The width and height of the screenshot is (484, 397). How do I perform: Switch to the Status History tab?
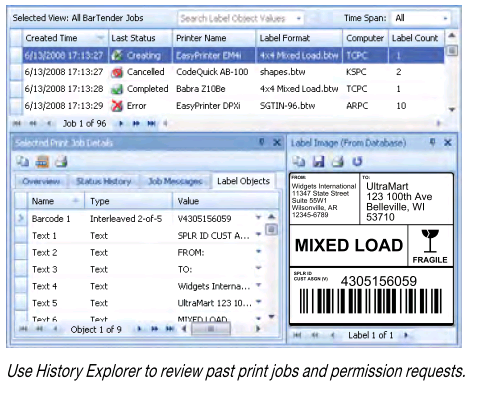point(104,181)
